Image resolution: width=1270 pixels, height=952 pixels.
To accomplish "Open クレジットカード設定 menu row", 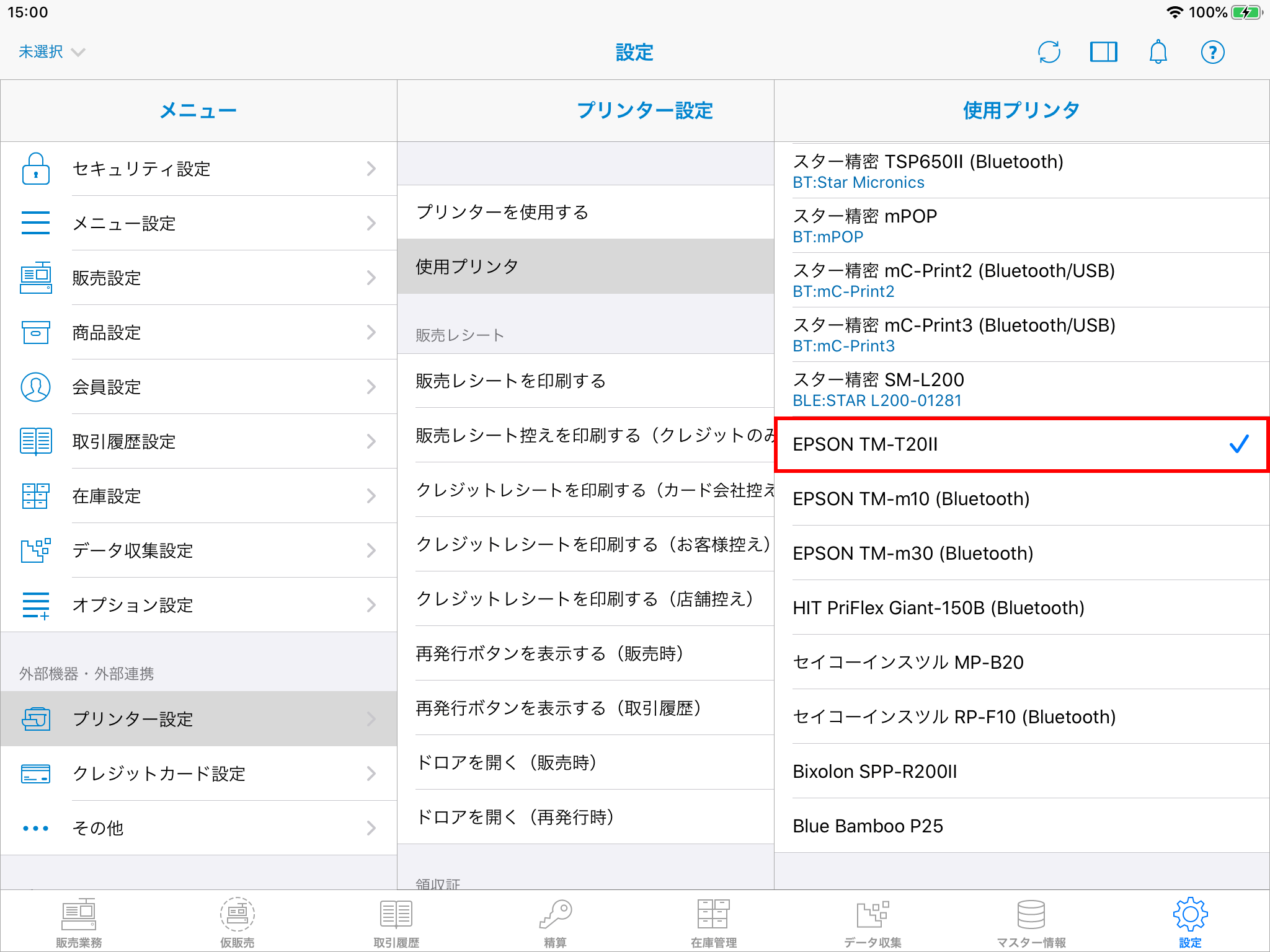I will [x=198, y=773].
